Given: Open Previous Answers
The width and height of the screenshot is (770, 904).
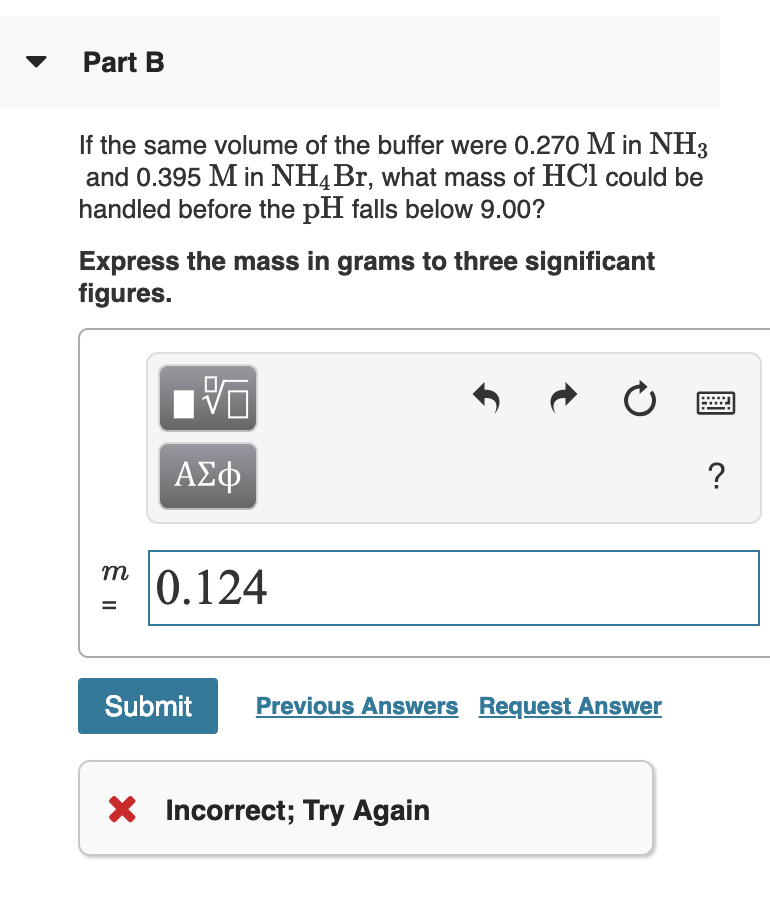Looking at the screenshot, I should [356, 706].
